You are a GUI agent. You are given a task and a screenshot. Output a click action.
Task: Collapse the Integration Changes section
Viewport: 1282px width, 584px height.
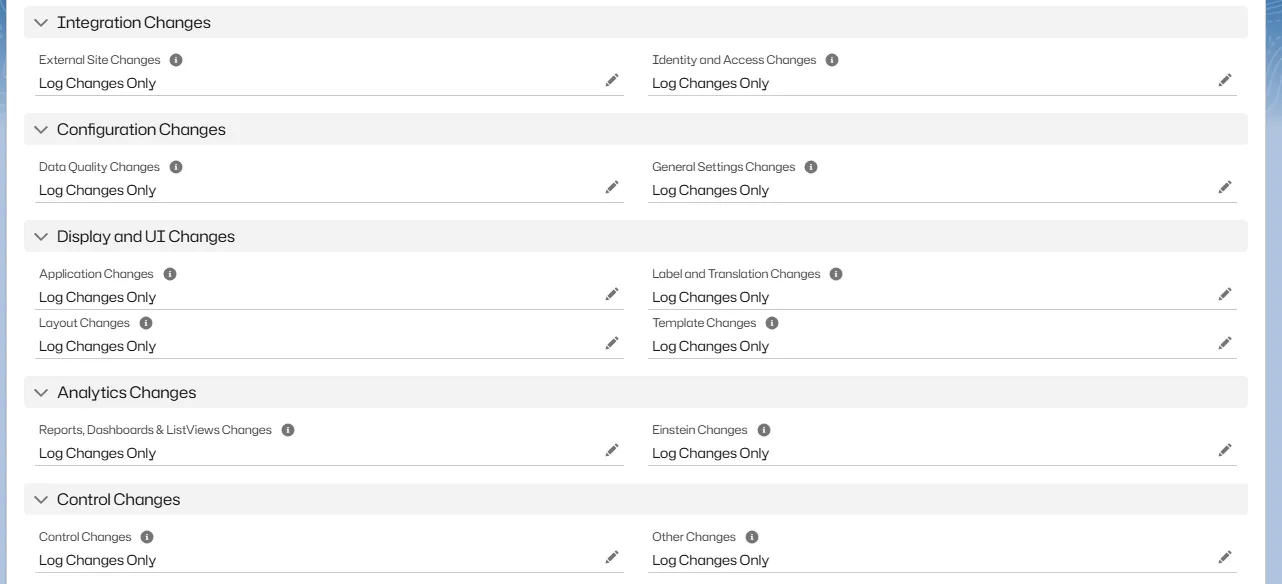pos(41,22)
